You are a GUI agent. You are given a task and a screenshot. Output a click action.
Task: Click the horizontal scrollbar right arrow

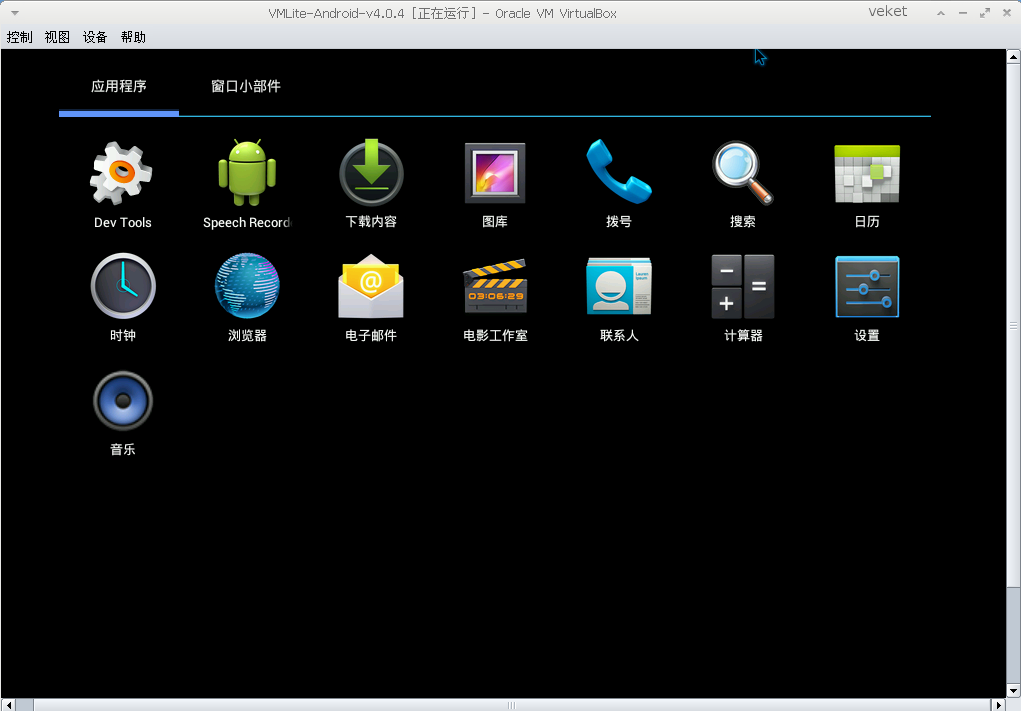[x=1000, y=705]
